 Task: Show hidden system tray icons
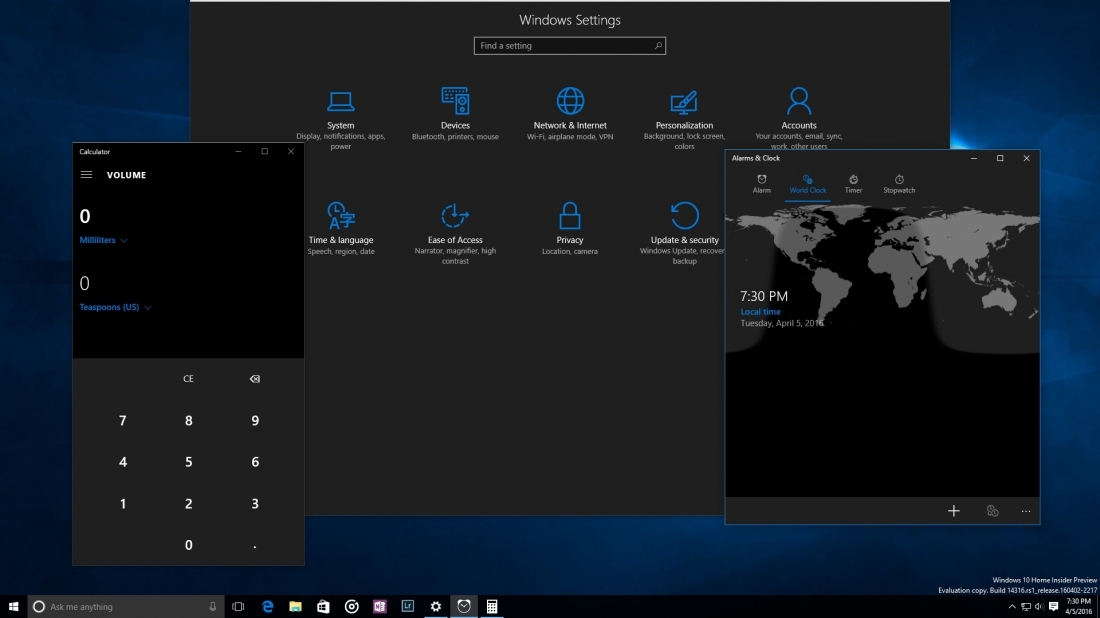1012,607
